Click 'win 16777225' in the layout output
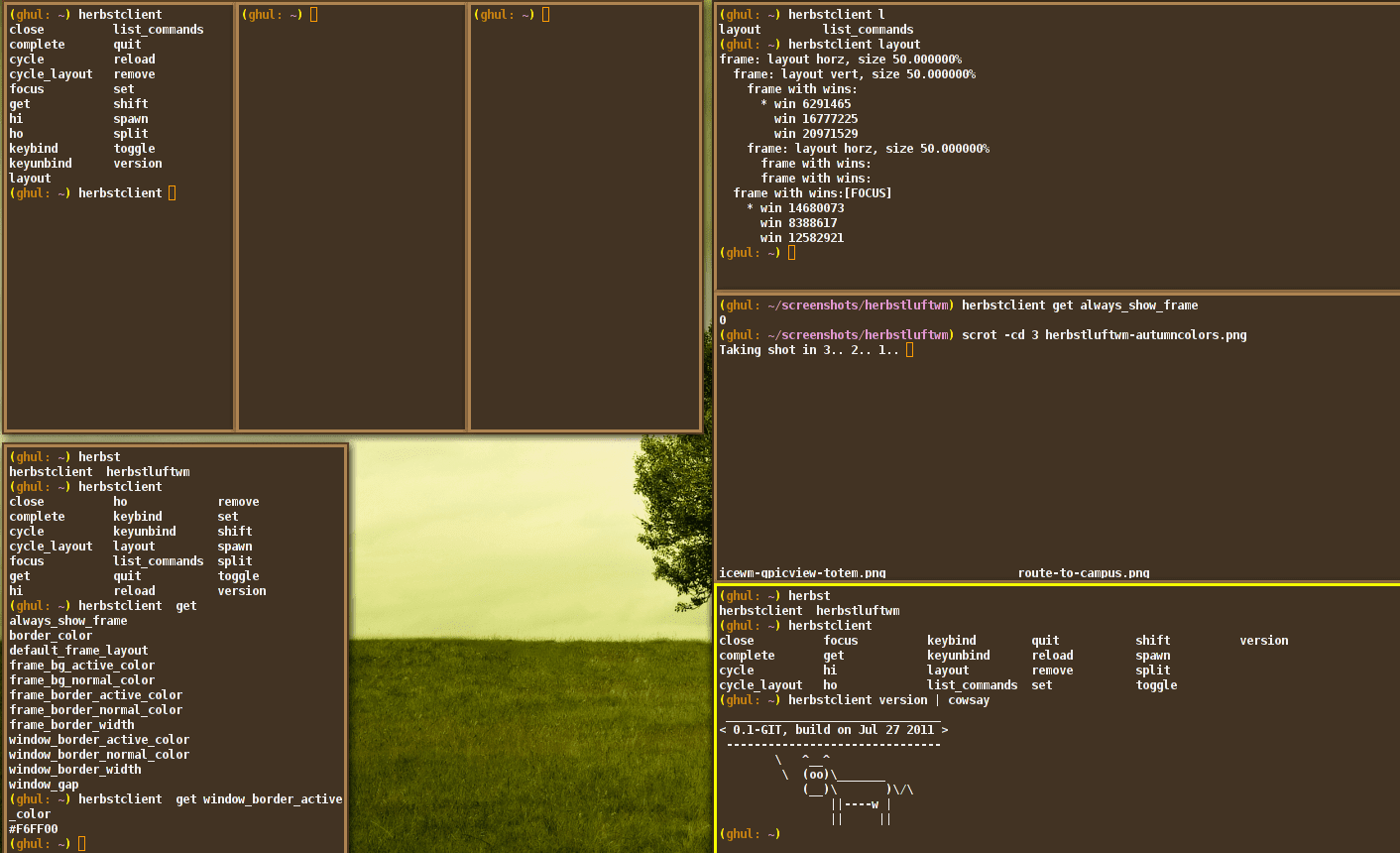 [x=816, y=119]
